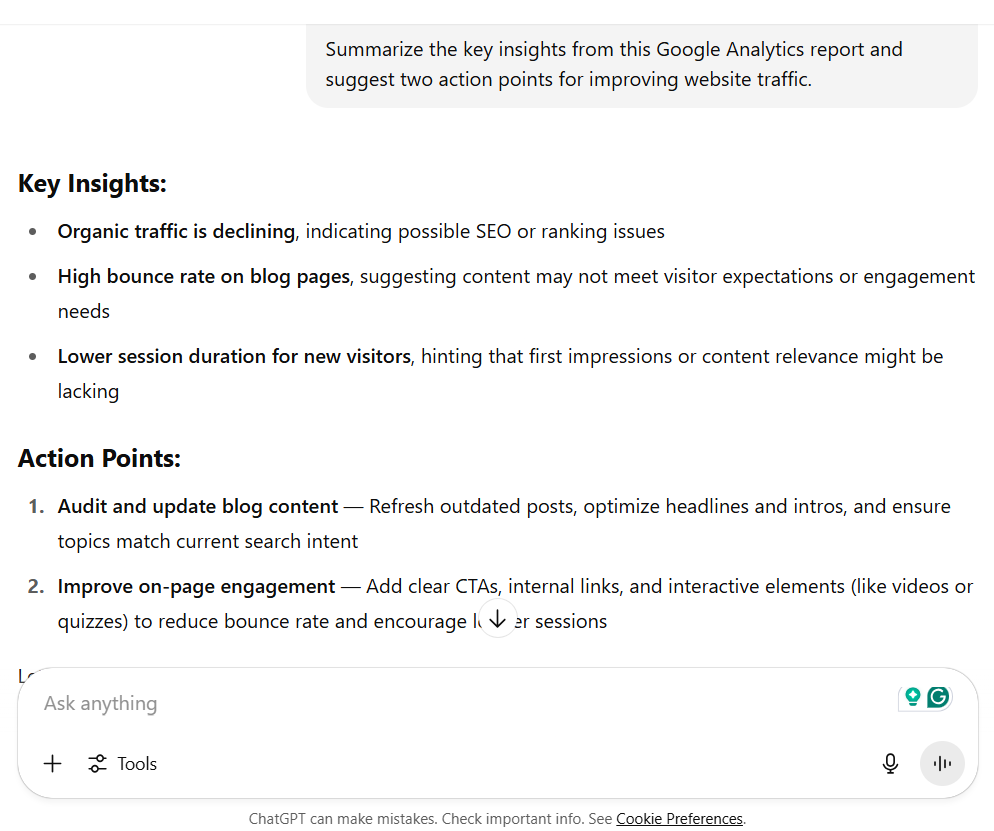Click the High bounce rate bullet text
The height and width of the screenshot is (831, 994).
coord(204,276)
